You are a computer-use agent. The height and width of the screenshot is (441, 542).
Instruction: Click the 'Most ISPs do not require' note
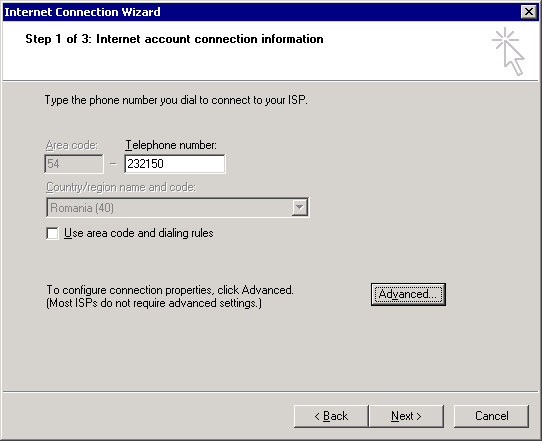coord(154,303)
